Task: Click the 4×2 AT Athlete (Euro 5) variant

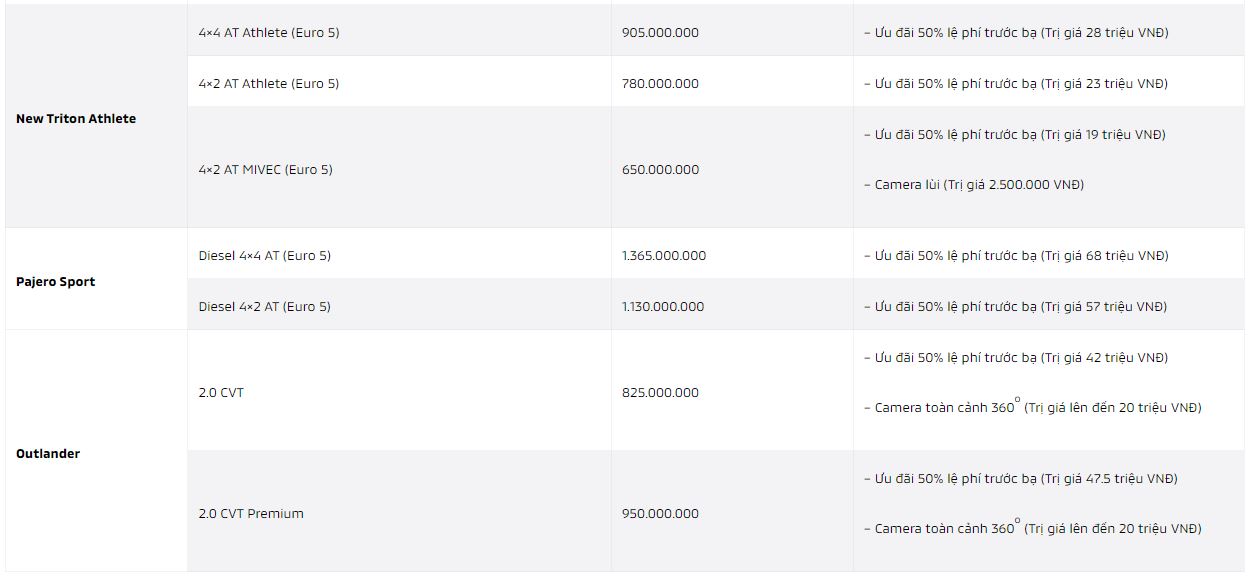Action: click(x=269, y=83)
